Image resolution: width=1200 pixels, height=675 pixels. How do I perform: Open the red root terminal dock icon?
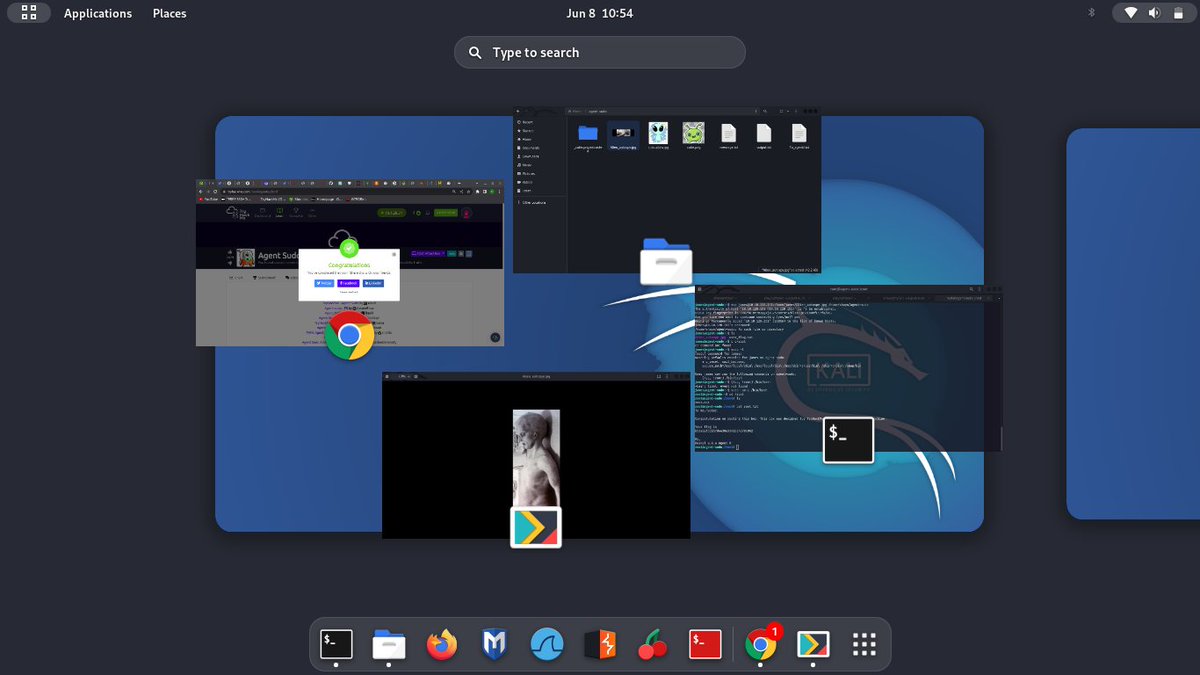707,644
